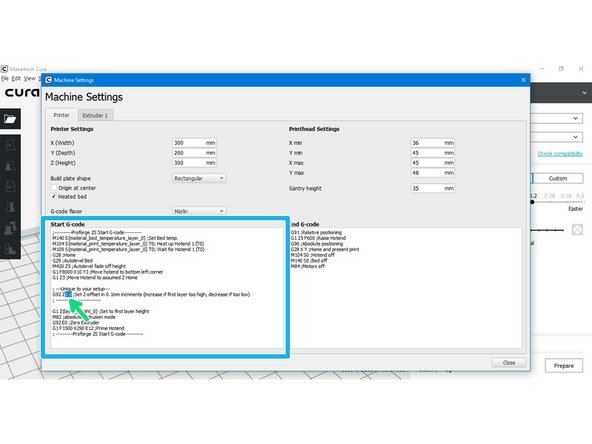Click the Y (Depth) input field
This screenshot has height=444, width=592.
tap(194, 153)
